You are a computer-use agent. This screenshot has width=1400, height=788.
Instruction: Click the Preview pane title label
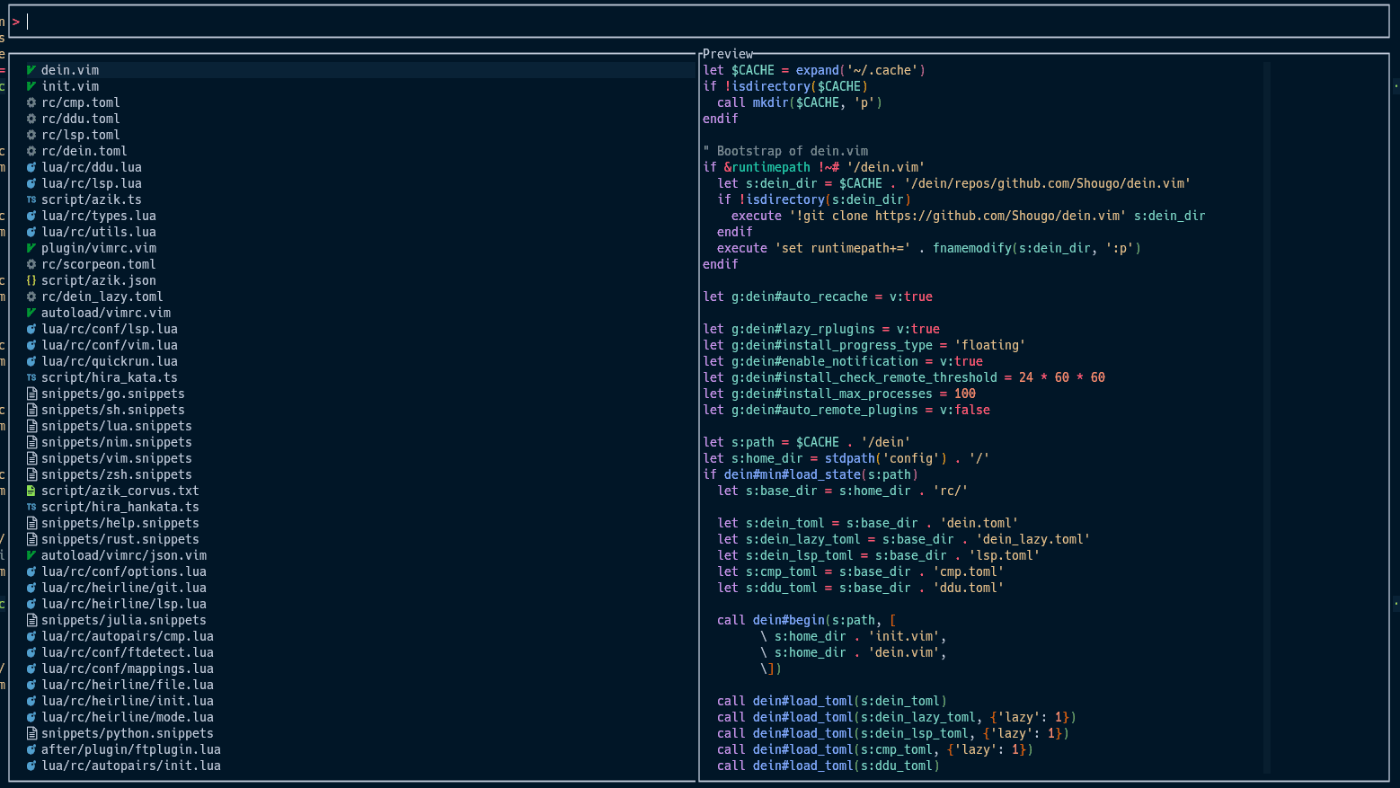coord(727,54)
